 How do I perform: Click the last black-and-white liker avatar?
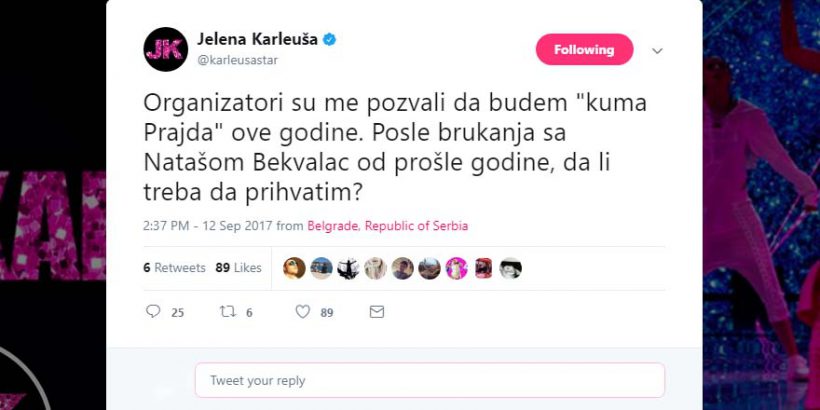point(510,268)
